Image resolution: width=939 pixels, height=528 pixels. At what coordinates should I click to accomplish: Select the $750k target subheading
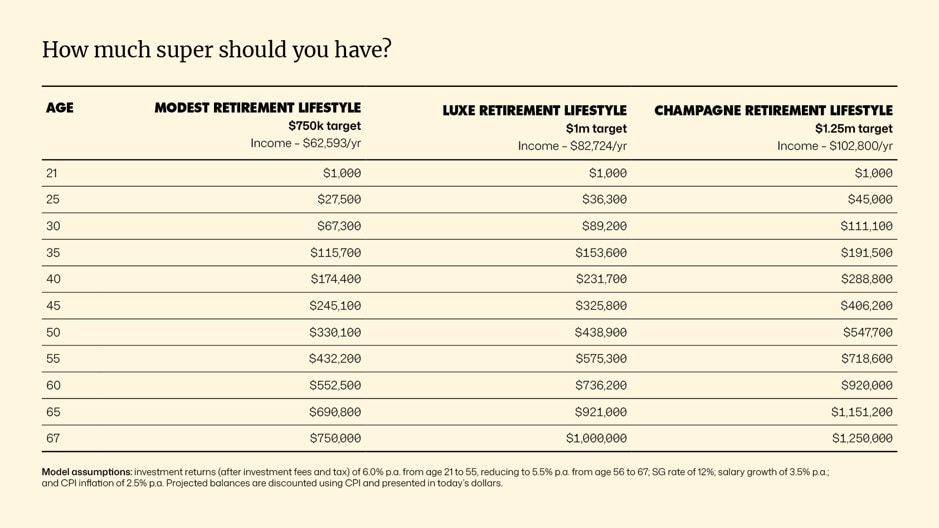tap(325, 126)
